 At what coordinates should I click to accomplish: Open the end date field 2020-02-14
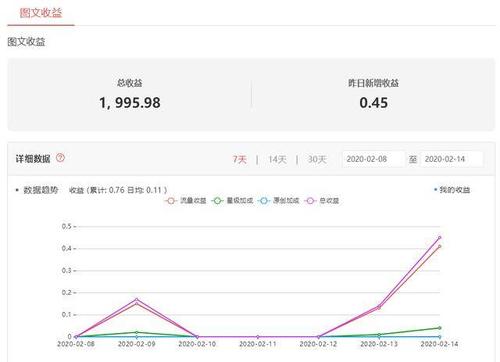tap(451, 159)
